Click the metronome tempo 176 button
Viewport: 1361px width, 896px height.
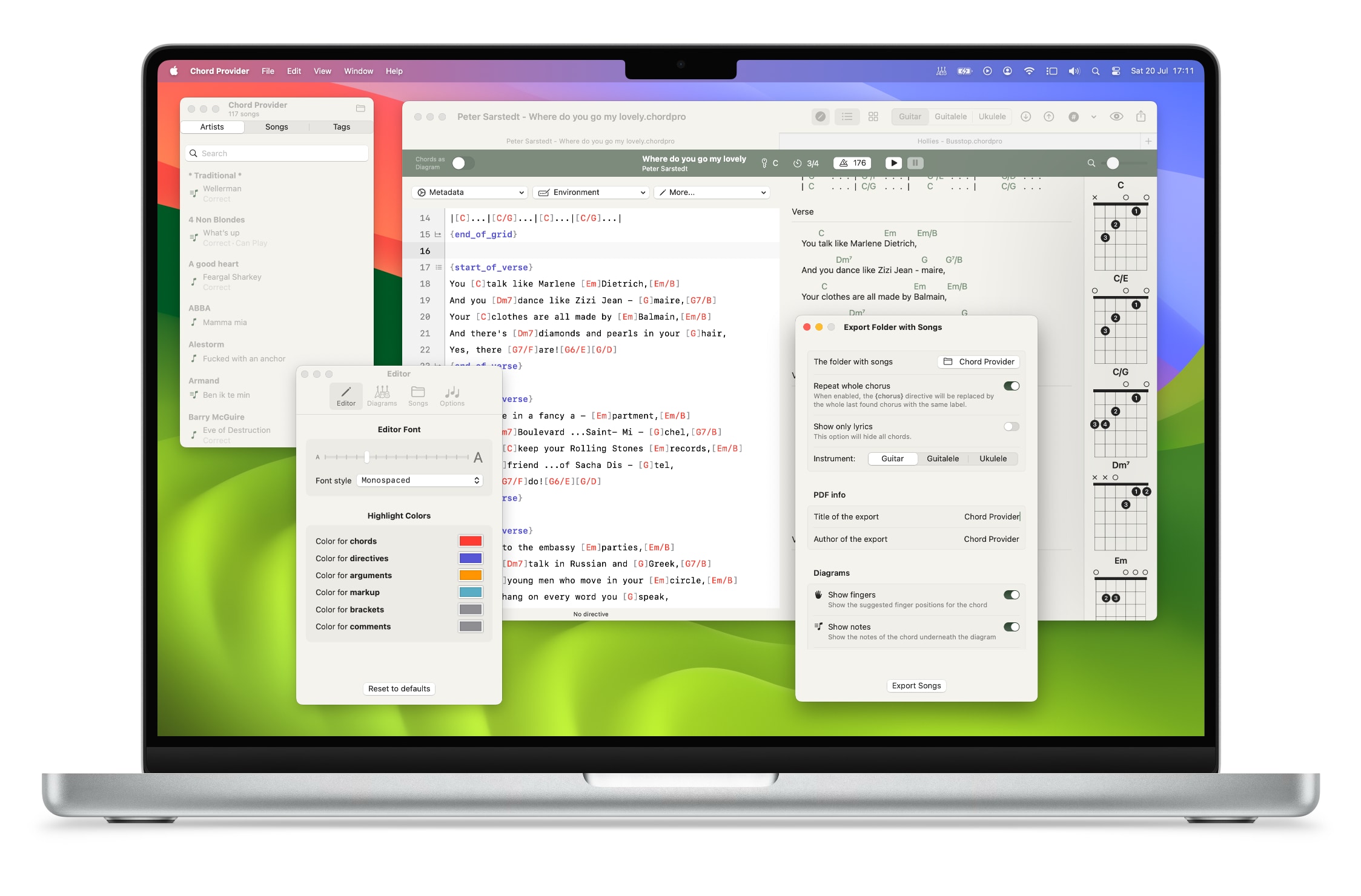click(852, 163)
